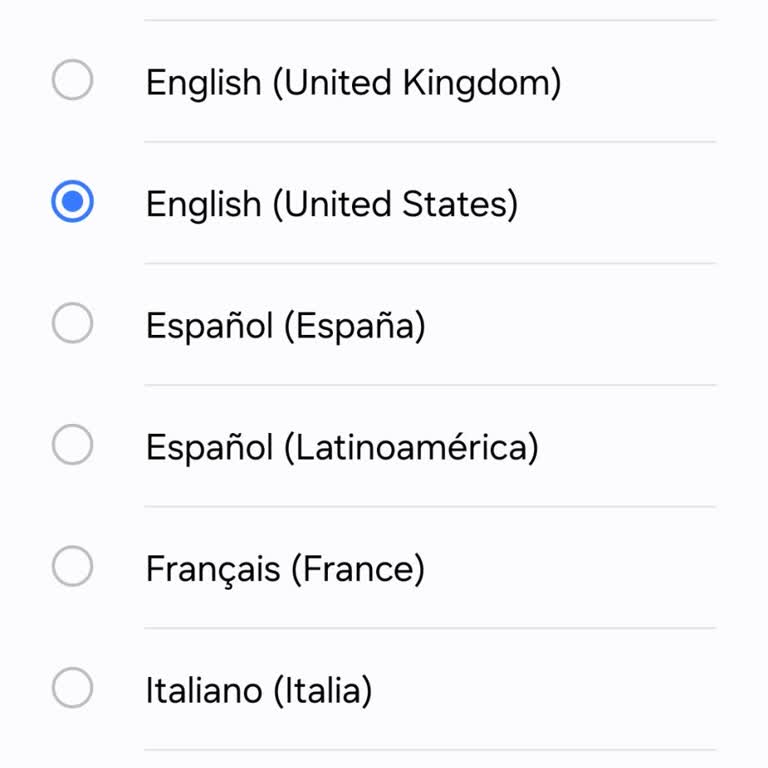Select the English (United Kingdom) radio button
The width and height of the screenshot is (768, 768).
(x=72, y=81)
